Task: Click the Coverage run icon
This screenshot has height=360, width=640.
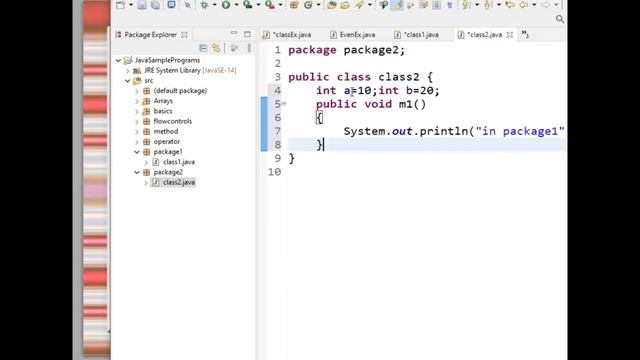Action: (x=247, y=5)
